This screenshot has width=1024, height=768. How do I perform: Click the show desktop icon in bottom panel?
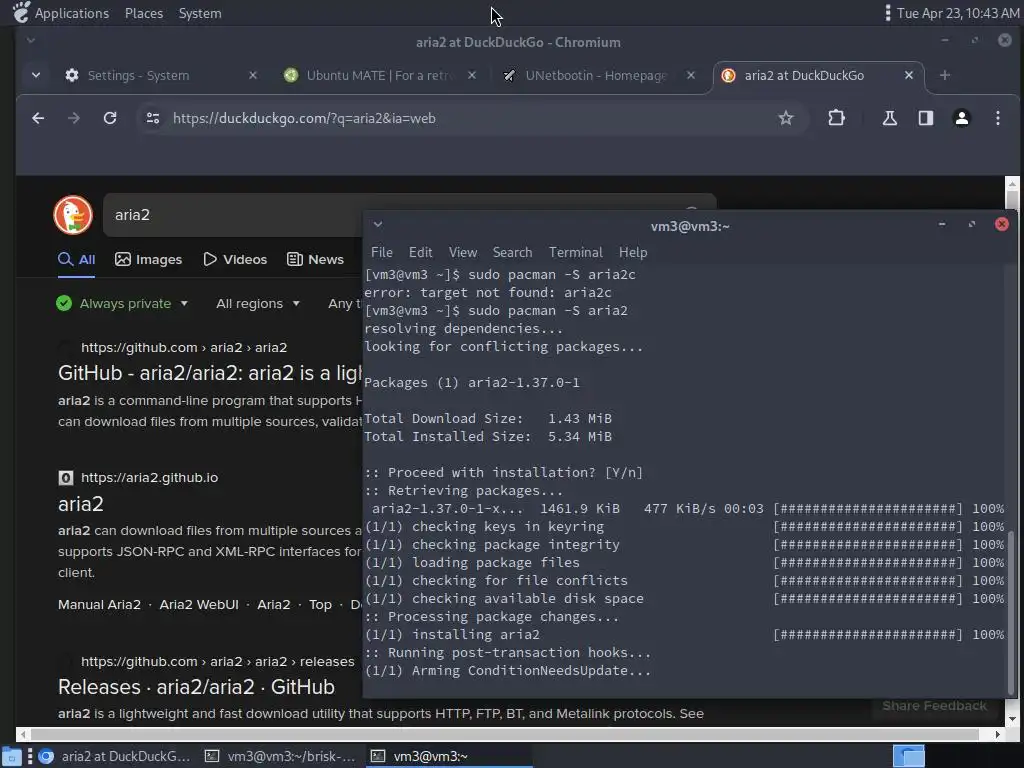click(12, 756)
